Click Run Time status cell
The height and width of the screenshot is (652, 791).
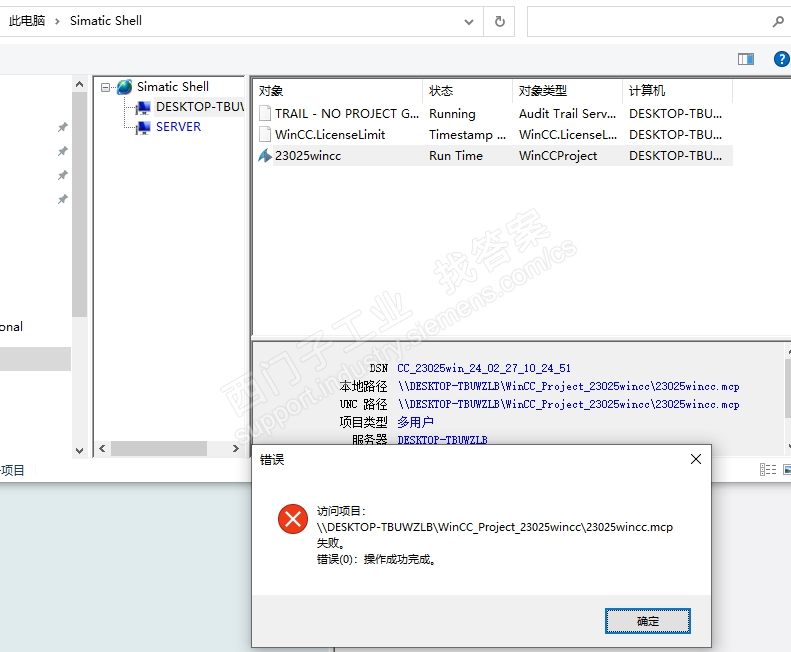pyautogui.click(x=456, y=155)
